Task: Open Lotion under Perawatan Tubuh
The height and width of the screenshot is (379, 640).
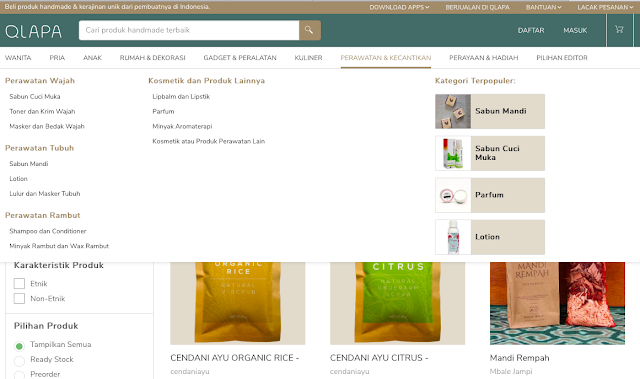Action: pyautogui.click(x=18, y=179)
